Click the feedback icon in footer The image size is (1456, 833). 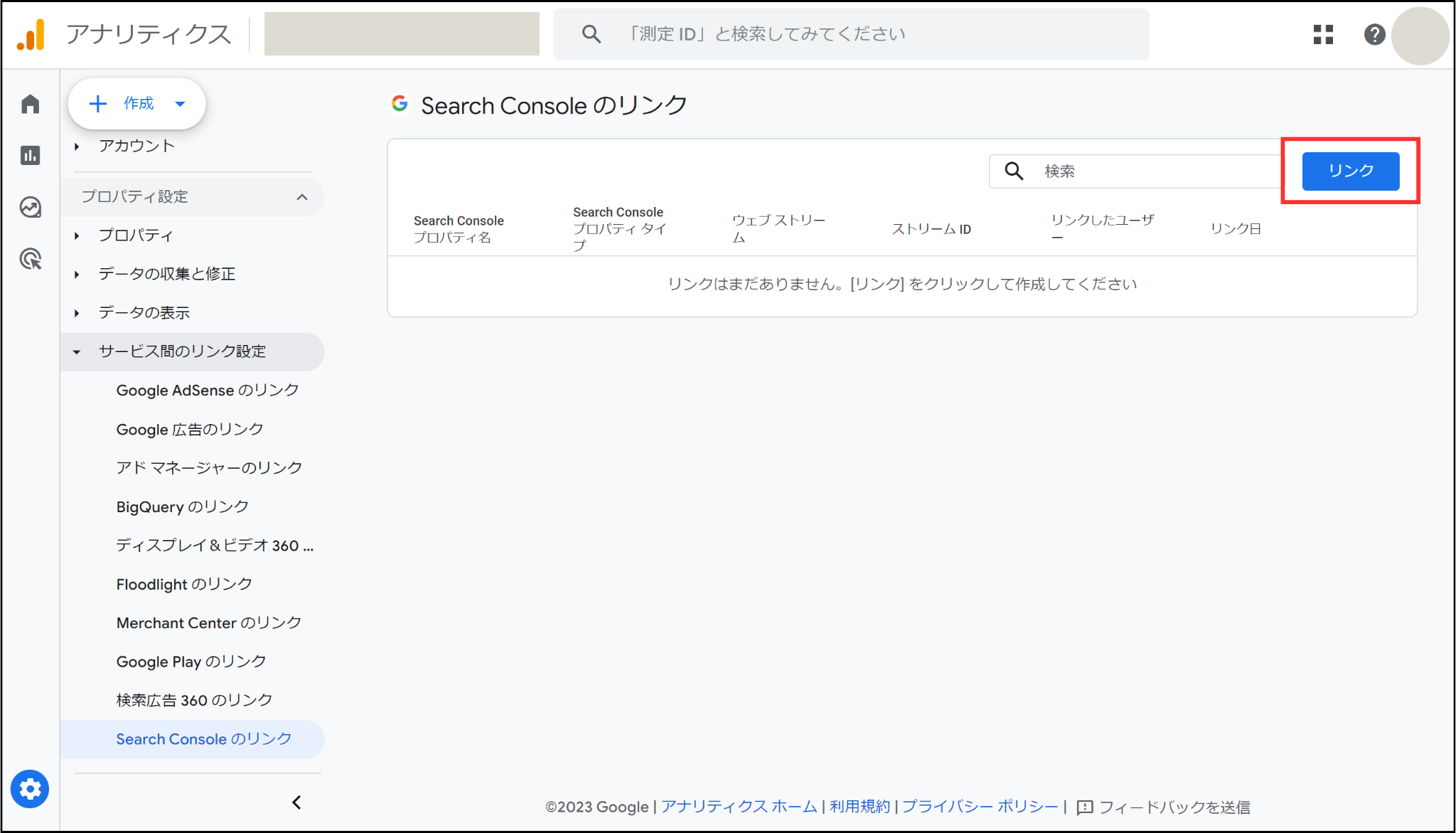click(x=1085, y=807)
